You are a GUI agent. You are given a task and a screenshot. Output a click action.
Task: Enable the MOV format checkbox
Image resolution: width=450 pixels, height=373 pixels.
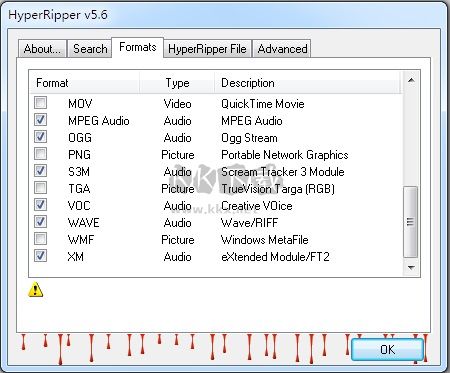point(40,103)
